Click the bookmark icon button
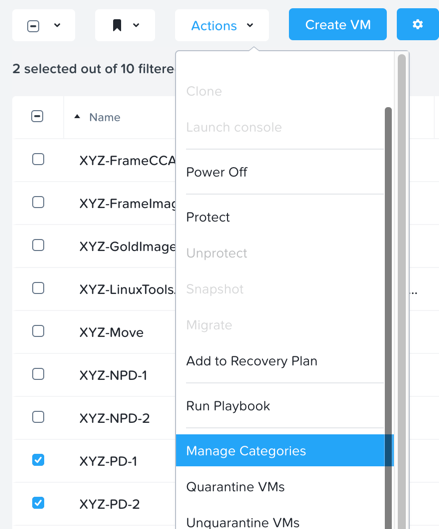 [x=117, y=25]
